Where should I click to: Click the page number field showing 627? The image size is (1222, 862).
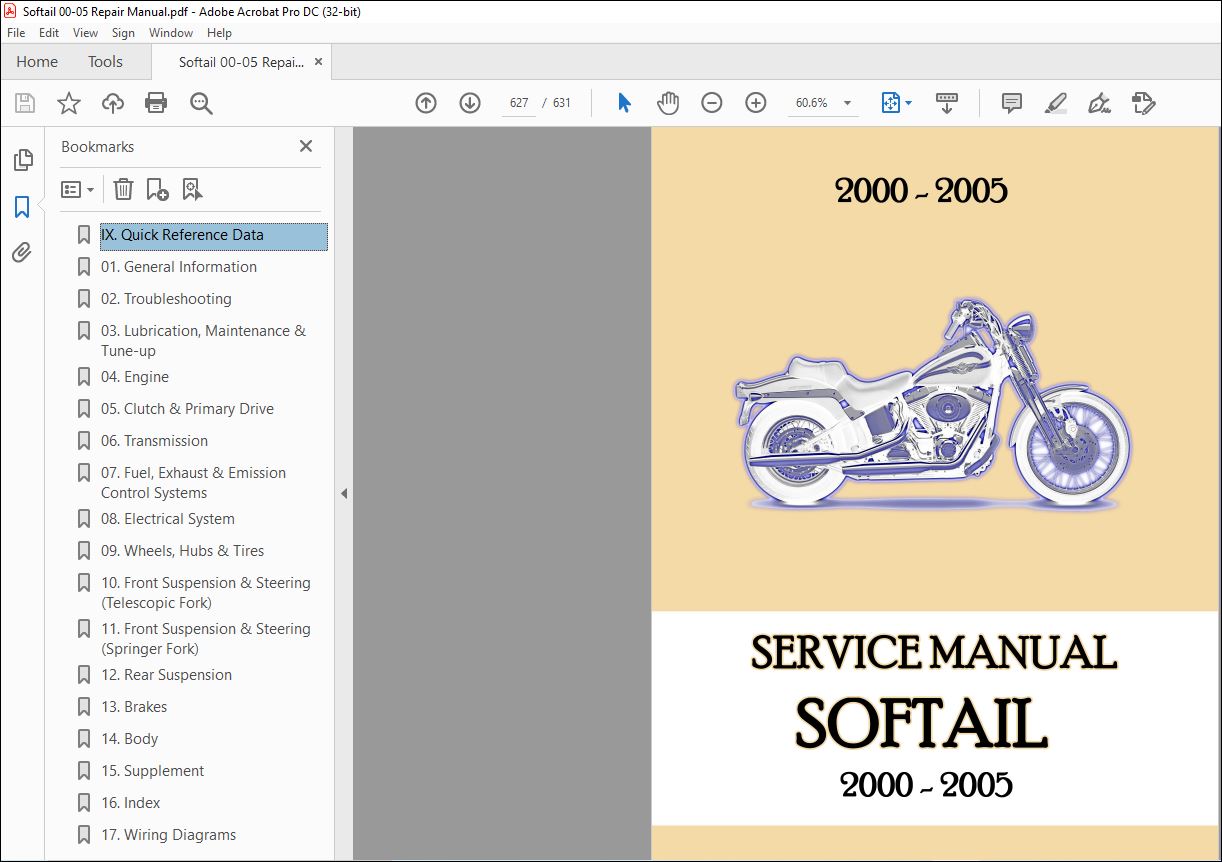pos(519,103)
